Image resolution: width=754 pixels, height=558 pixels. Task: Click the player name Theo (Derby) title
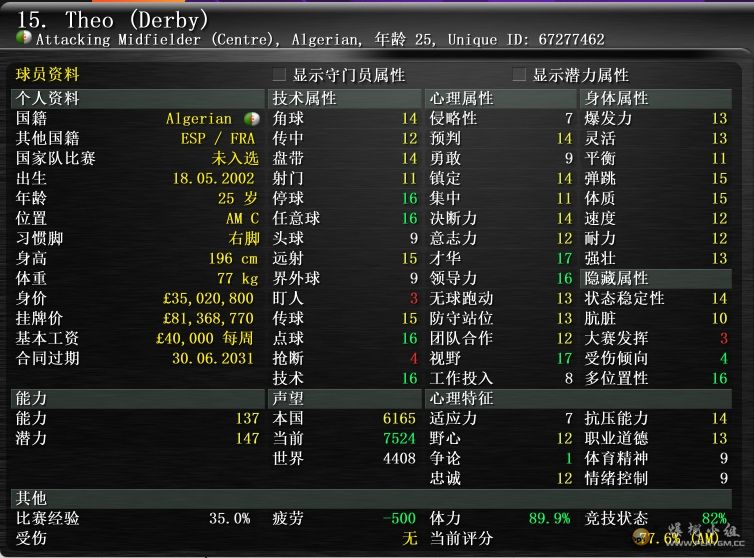pyautogui.click(x=112, y=19)
